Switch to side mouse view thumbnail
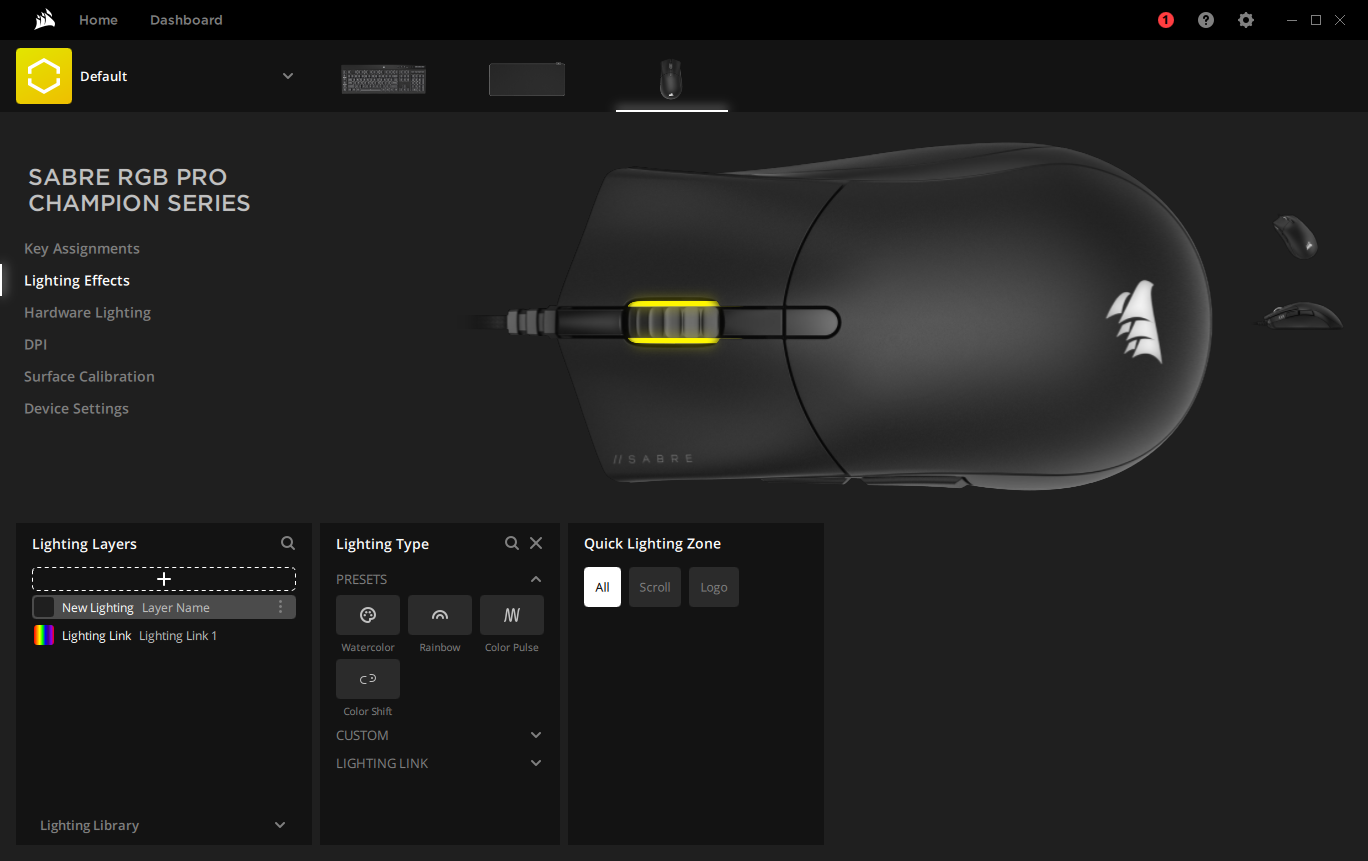Image resolution: width=1368 pixels, height=861 pixels. (1300, 315)
